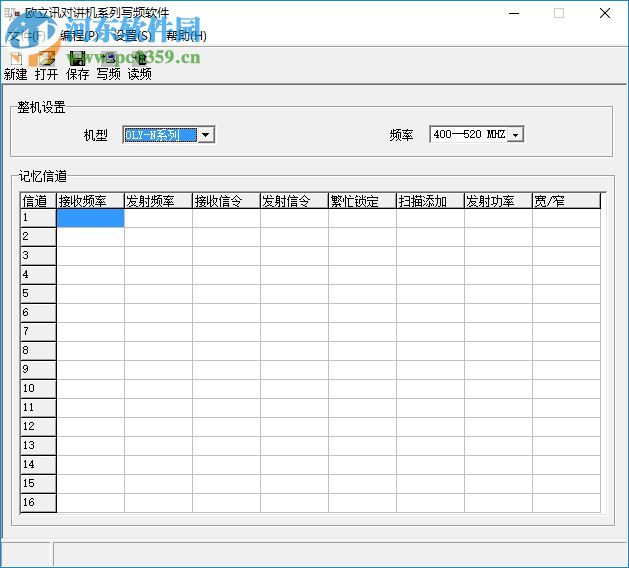Screen dimensions: 629x568
Task: Select channel row header 1
Action: click(39, 218)
